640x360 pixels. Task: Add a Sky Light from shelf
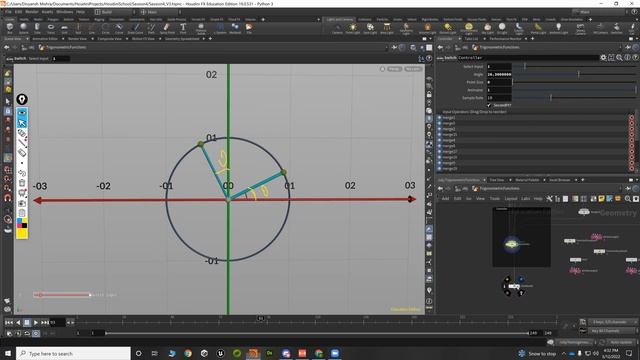tap(487, 28)
